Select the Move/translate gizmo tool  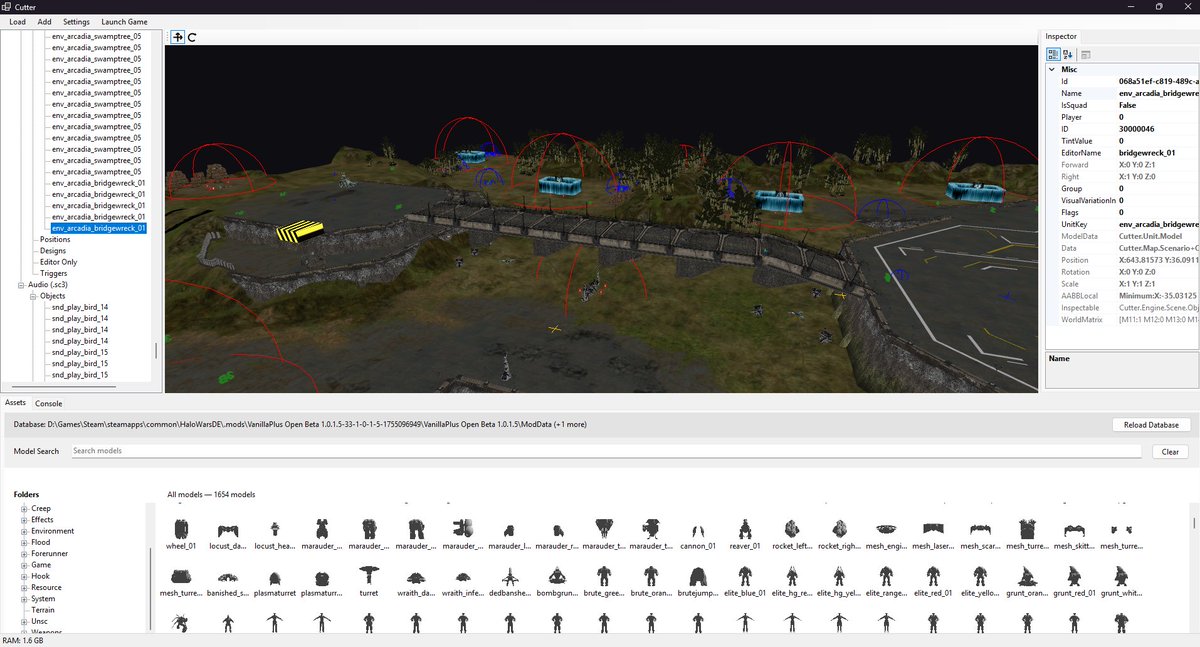pyautogui.click(x=178, y=37)
